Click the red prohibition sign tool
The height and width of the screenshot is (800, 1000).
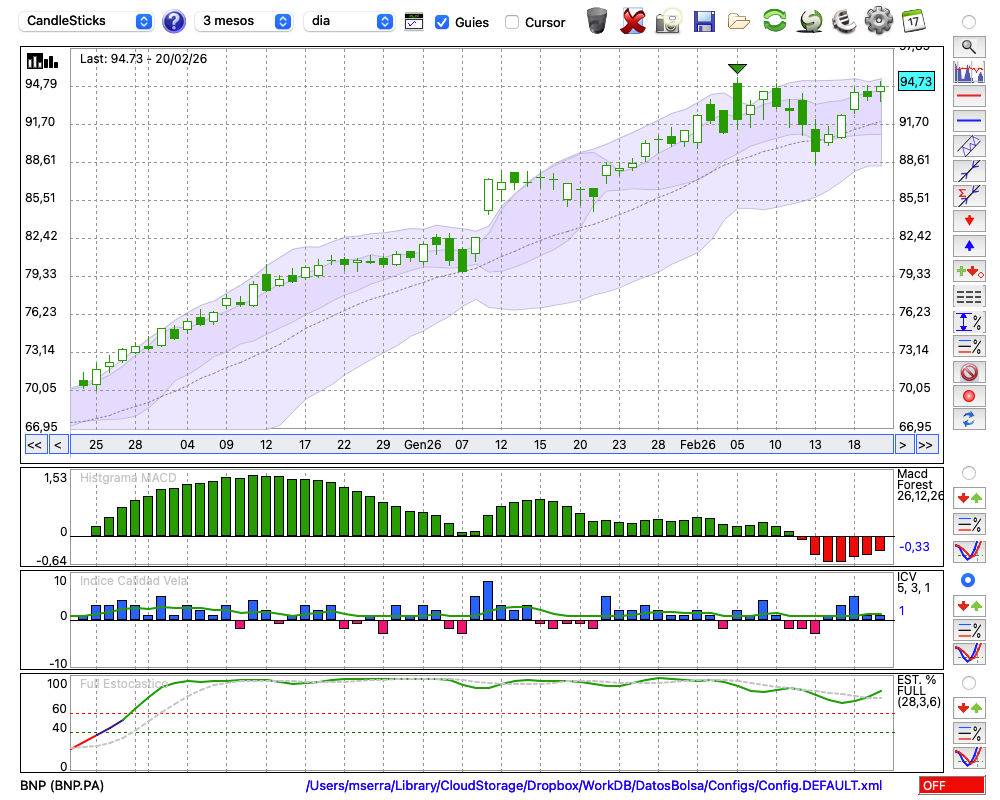[968, 372]
